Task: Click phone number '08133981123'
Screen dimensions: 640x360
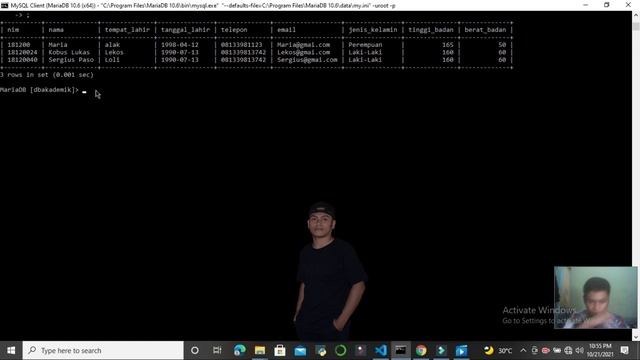Action: pyautogui.click(x=241, y=45)
